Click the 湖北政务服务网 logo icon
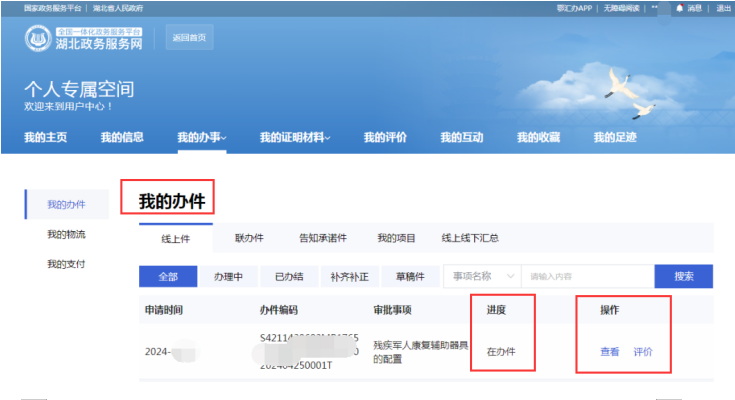The image size is (735, 400). [x=38, y=38]
